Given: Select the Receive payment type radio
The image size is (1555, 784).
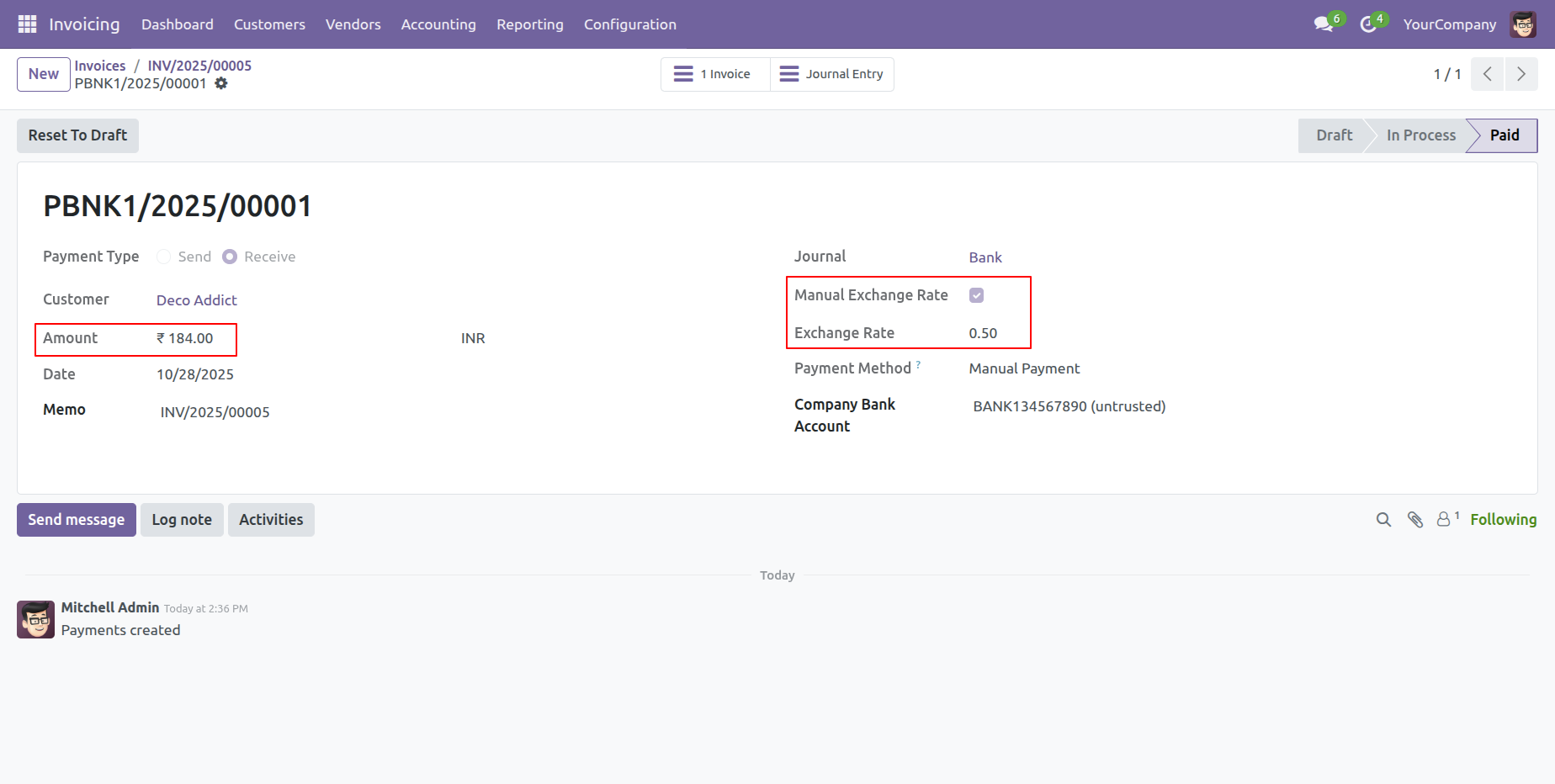Looking at the screenshot, I should tap(230, 257).
